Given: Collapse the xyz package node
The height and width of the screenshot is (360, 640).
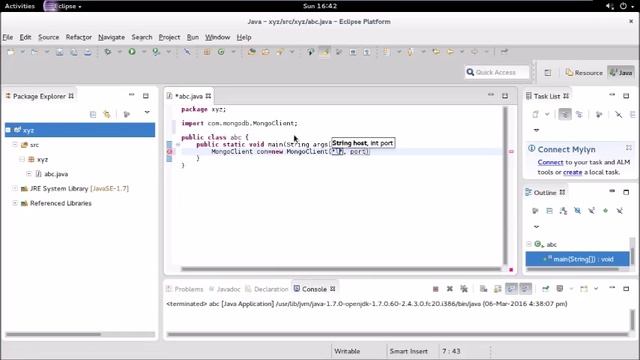Looking at the screenshot, I should pyautogui.click(x=22, y=159).
